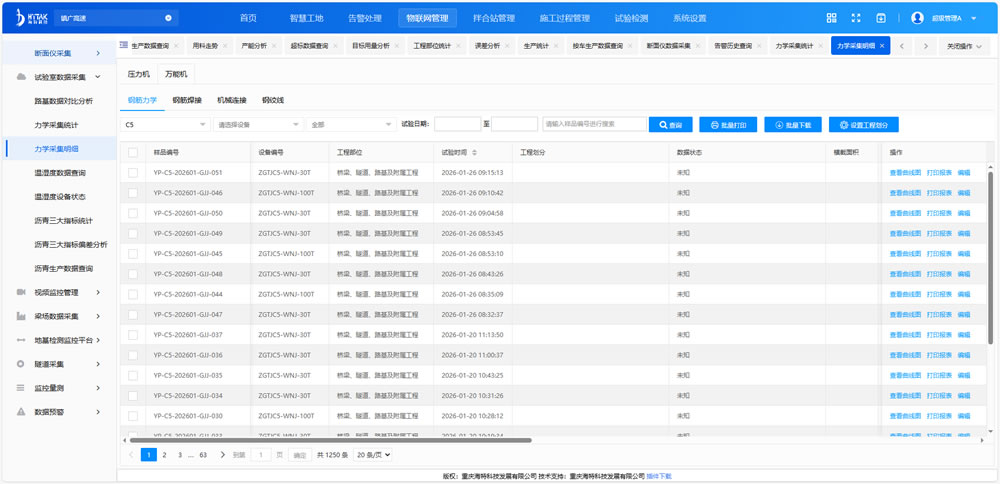Click the 批量打印 button
This screenshot has height=484, width=1000.
[x=728, y=125]
